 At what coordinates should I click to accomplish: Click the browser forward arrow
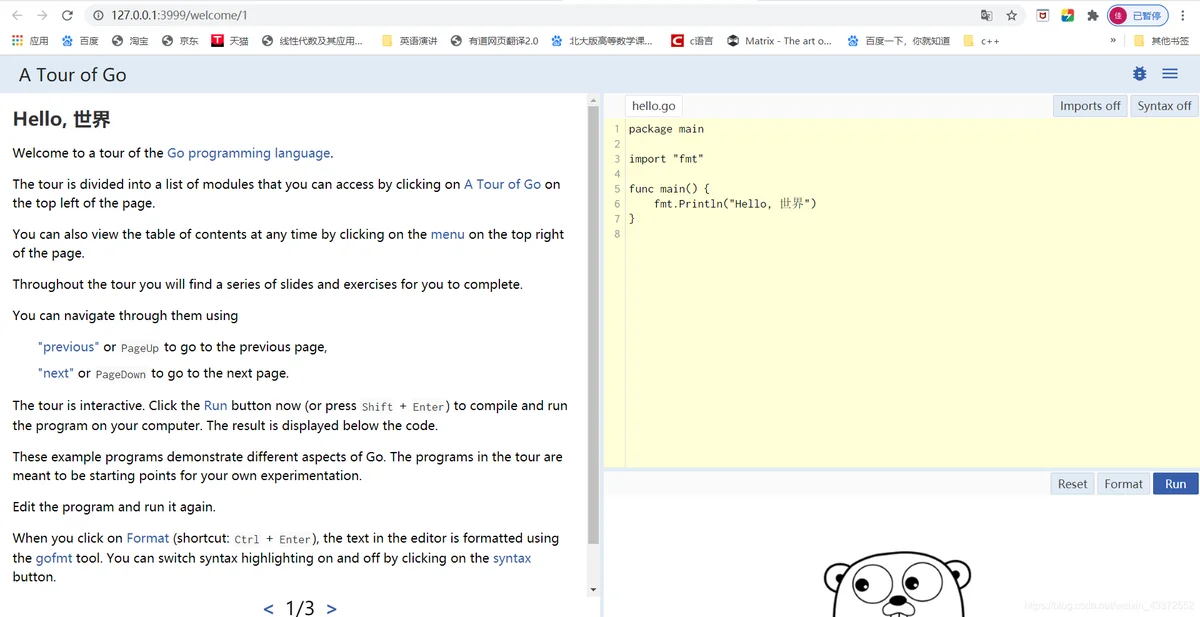(42, 15)
